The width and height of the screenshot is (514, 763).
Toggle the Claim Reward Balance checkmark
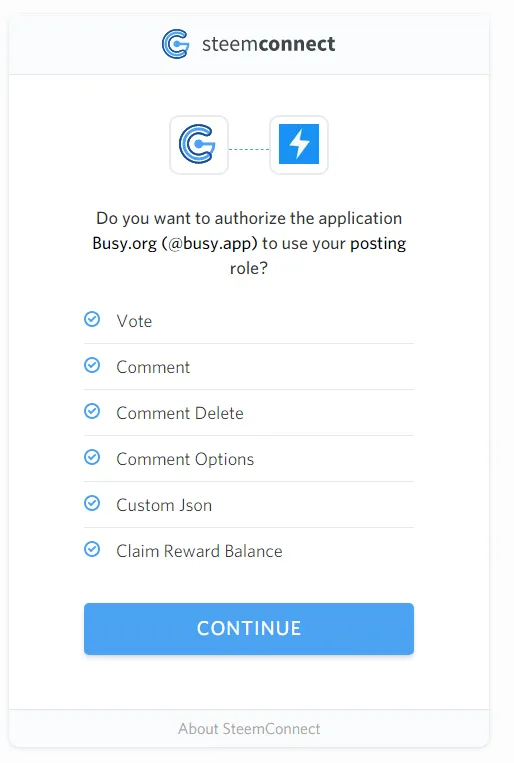coord(92,549)
